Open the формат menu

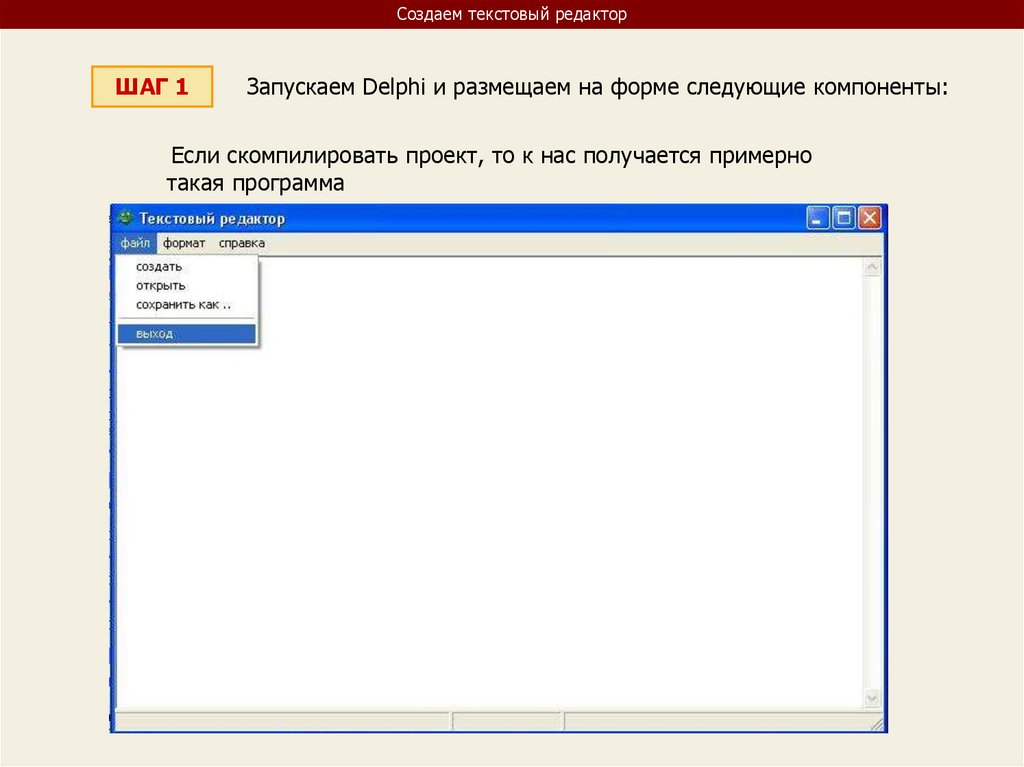click(184, 243)
